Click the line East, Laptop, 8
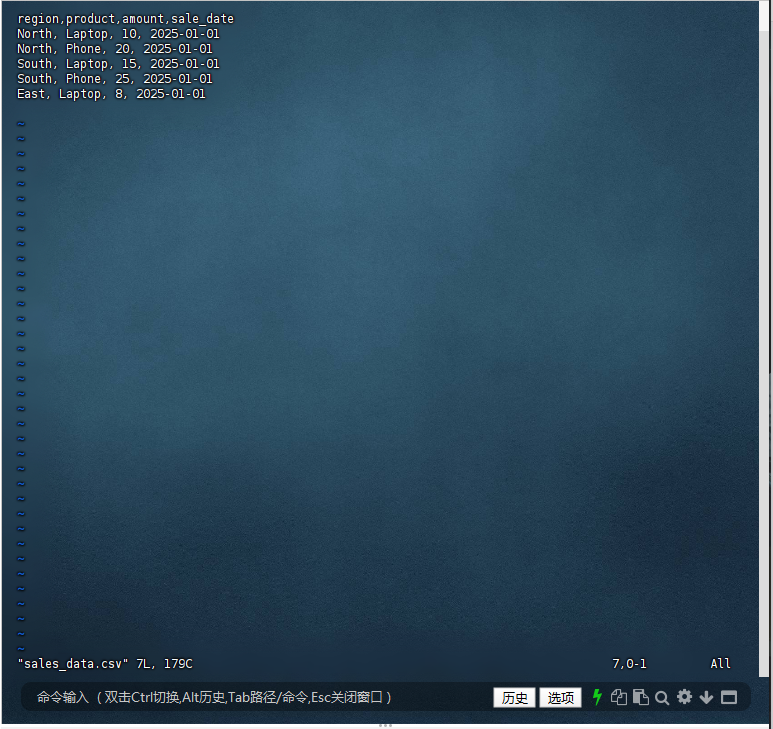Screen dimensions: 773x729 (x=111, y=94)
